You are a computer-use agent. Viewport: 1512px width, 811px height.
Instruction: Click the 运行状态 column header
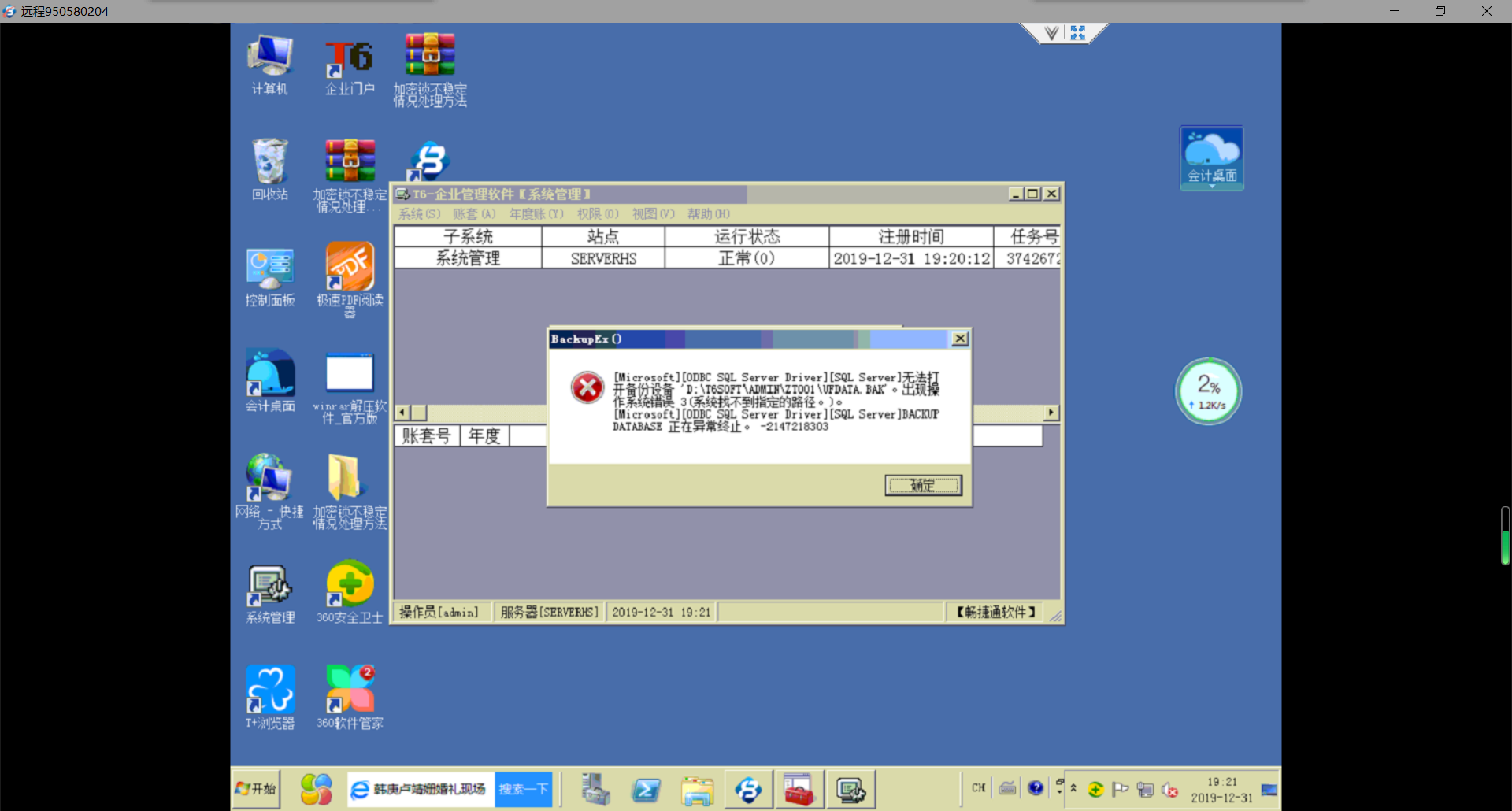click(x=747, y=236)
